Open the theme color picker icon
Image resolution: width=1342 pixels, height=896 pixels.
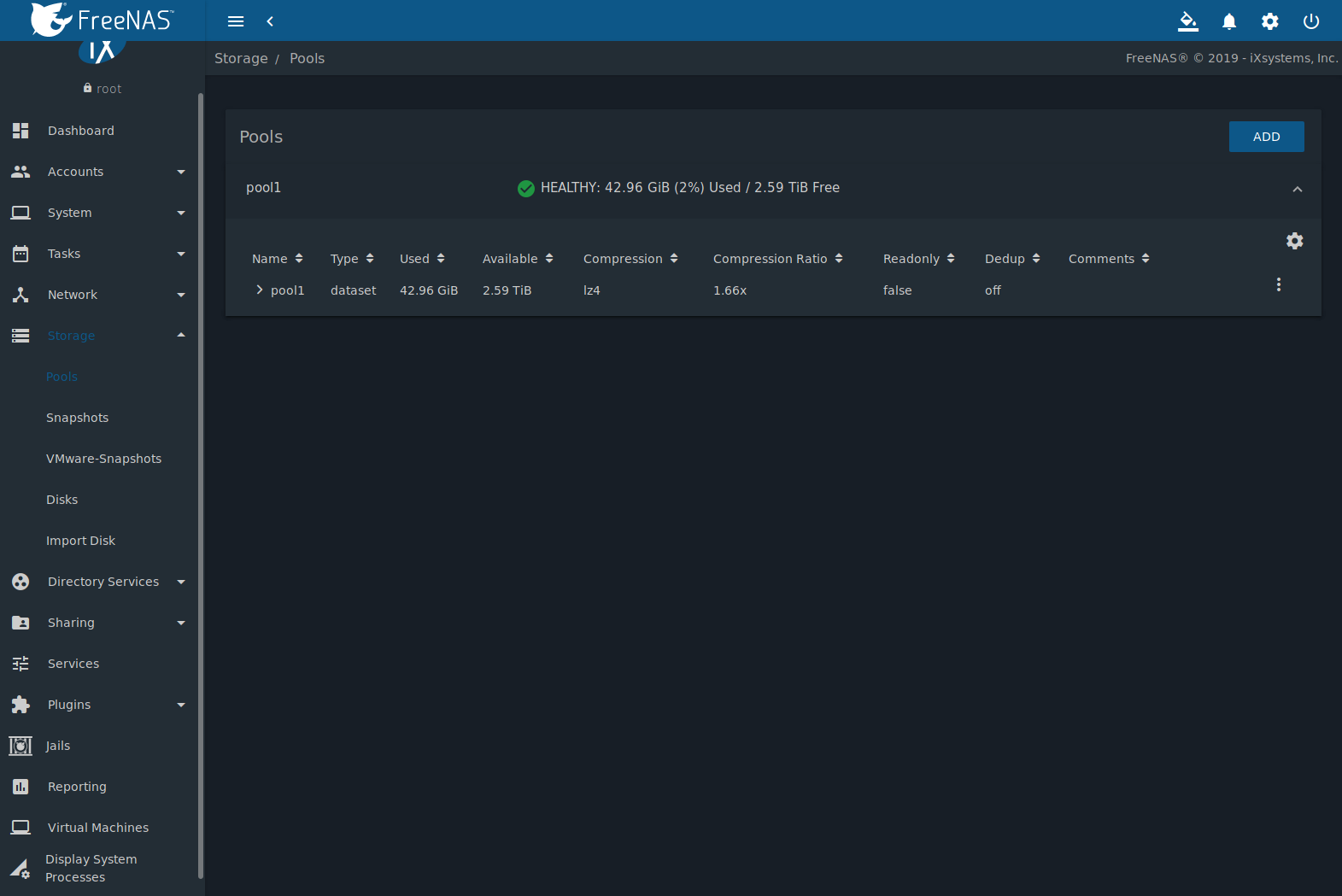(x=1188, y=21)
